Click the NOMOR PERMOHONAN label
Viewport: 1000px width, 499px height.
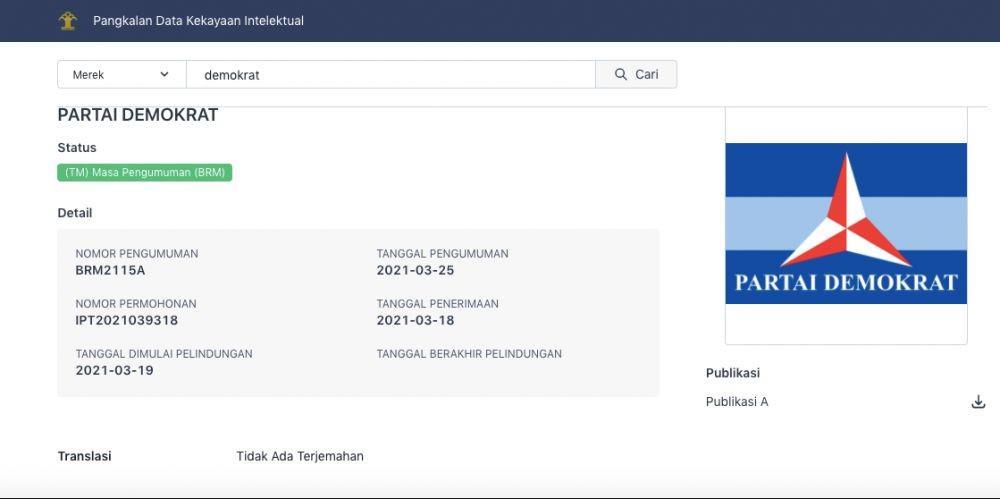136,304
